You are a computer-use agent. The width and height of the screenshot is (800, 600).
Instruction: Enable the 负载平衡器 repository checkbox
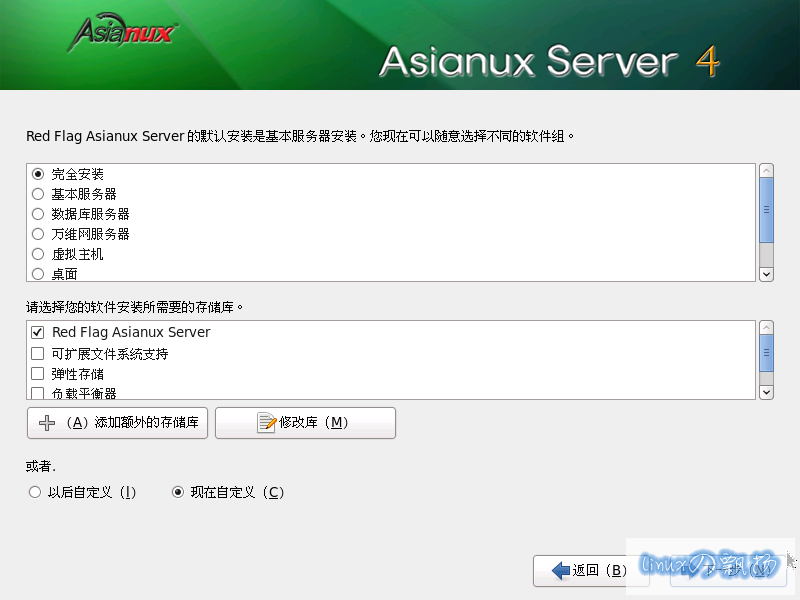pos(37,393)
